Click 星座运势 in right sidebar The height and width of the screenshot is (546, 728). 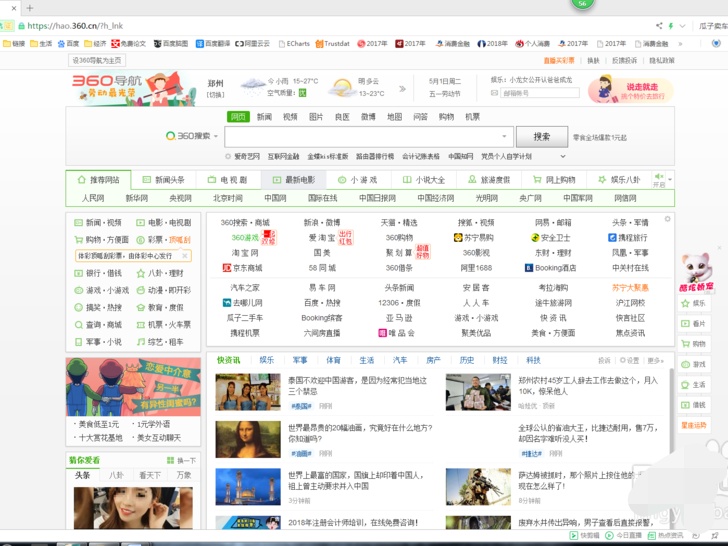(x=694, y=425)
